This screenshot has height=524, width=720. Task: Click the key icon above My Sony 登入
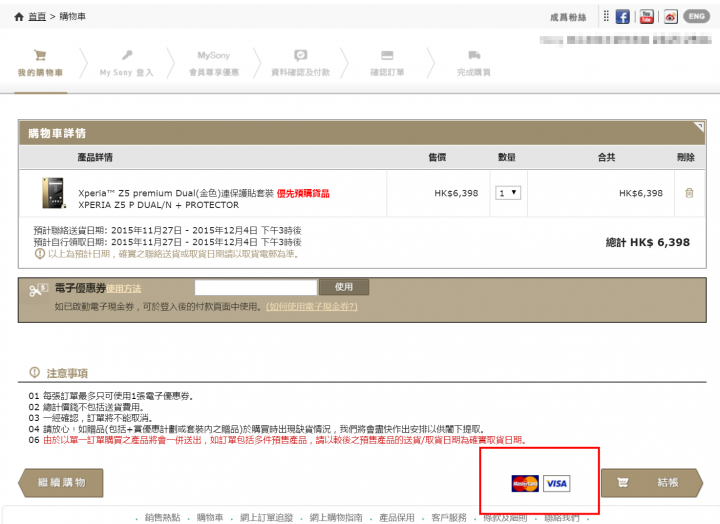tap(127, 55)
